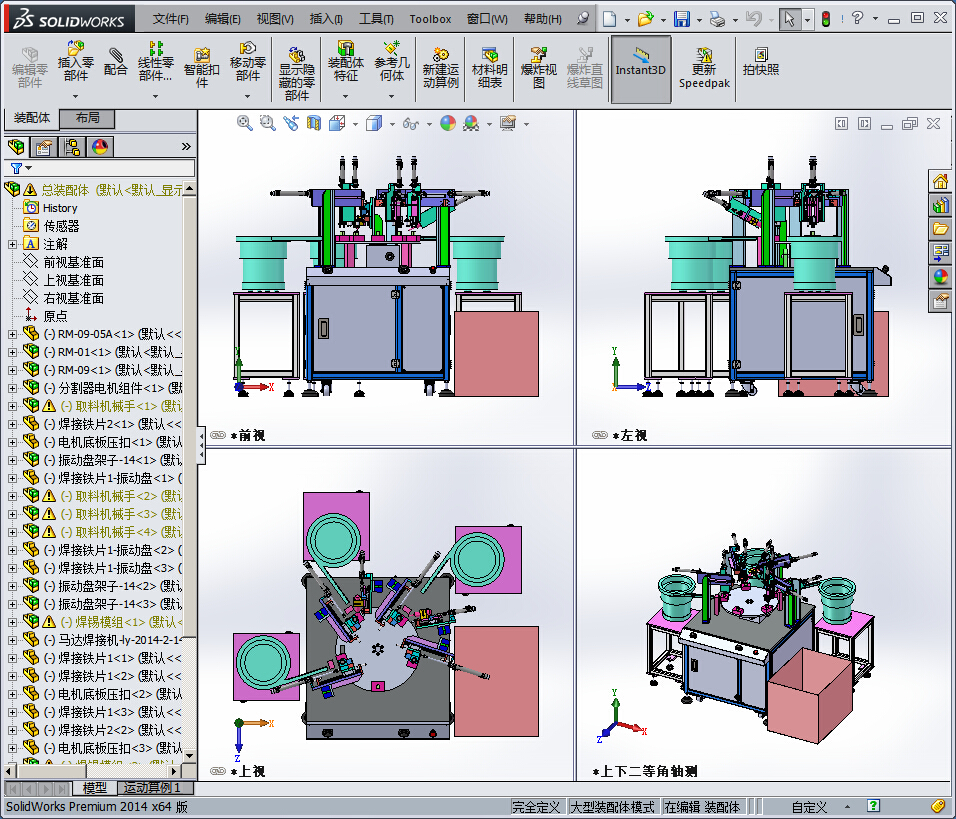Screen dimensions: 956x819
Task: Click the panel collapse handle beside the tree
Action: (x=201, y=446)
